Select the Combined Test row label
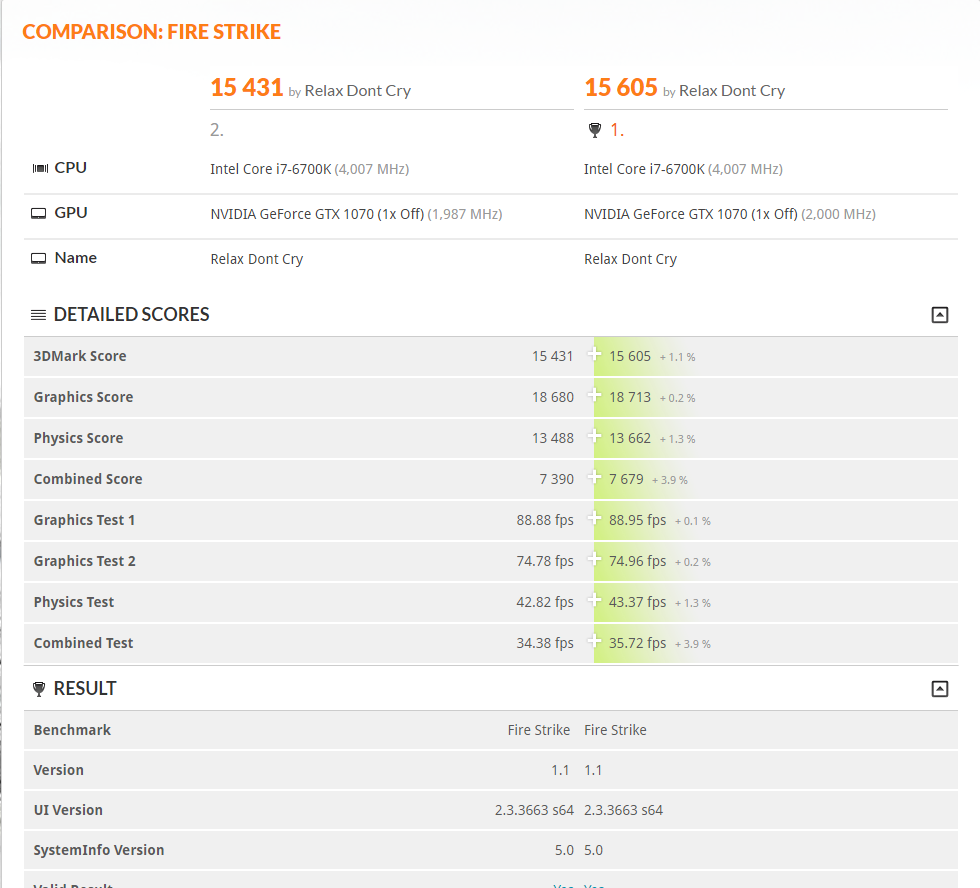Screen dimensions: 980x888 [x=83, y=643]
